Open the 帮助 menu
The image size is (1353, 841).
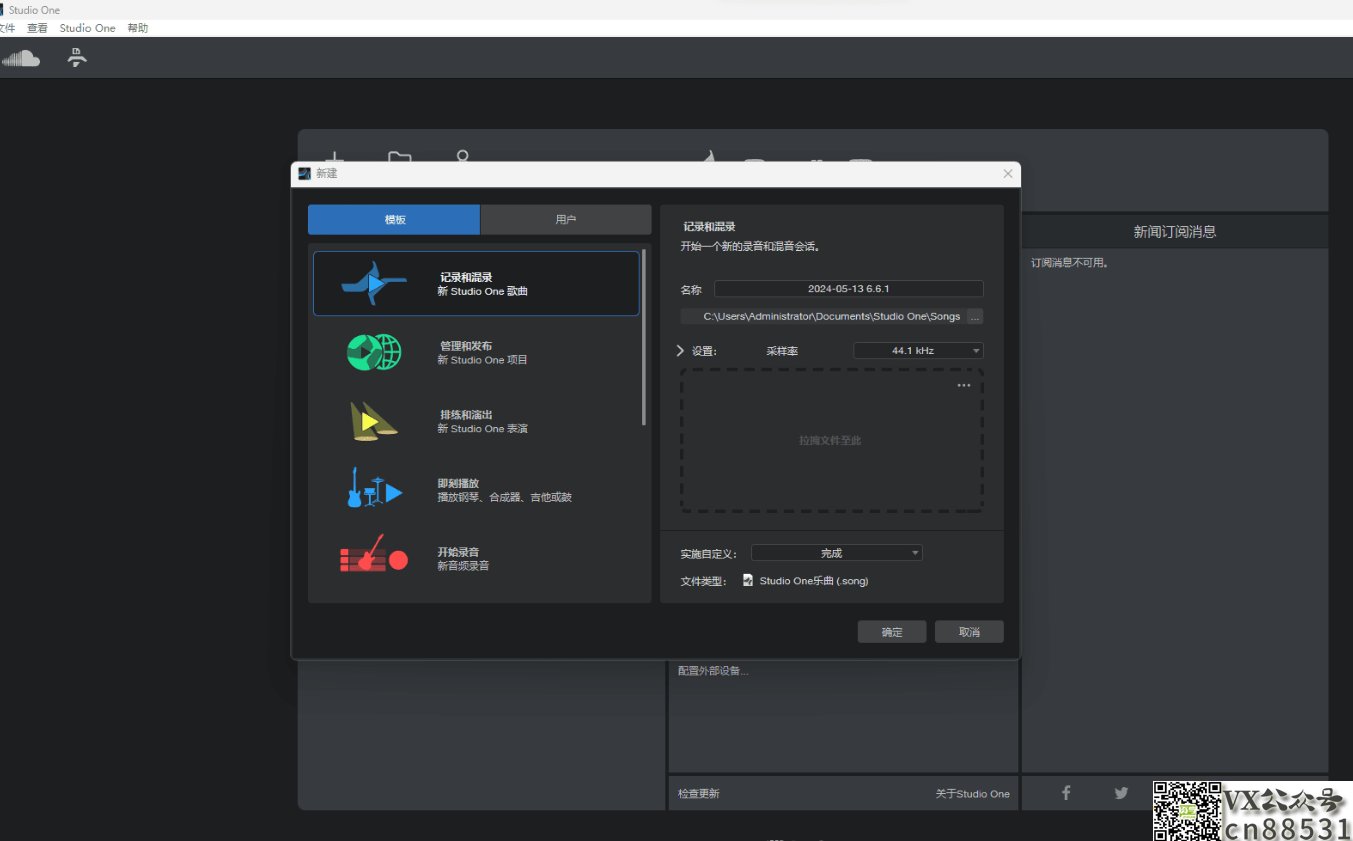click(138, 28)
